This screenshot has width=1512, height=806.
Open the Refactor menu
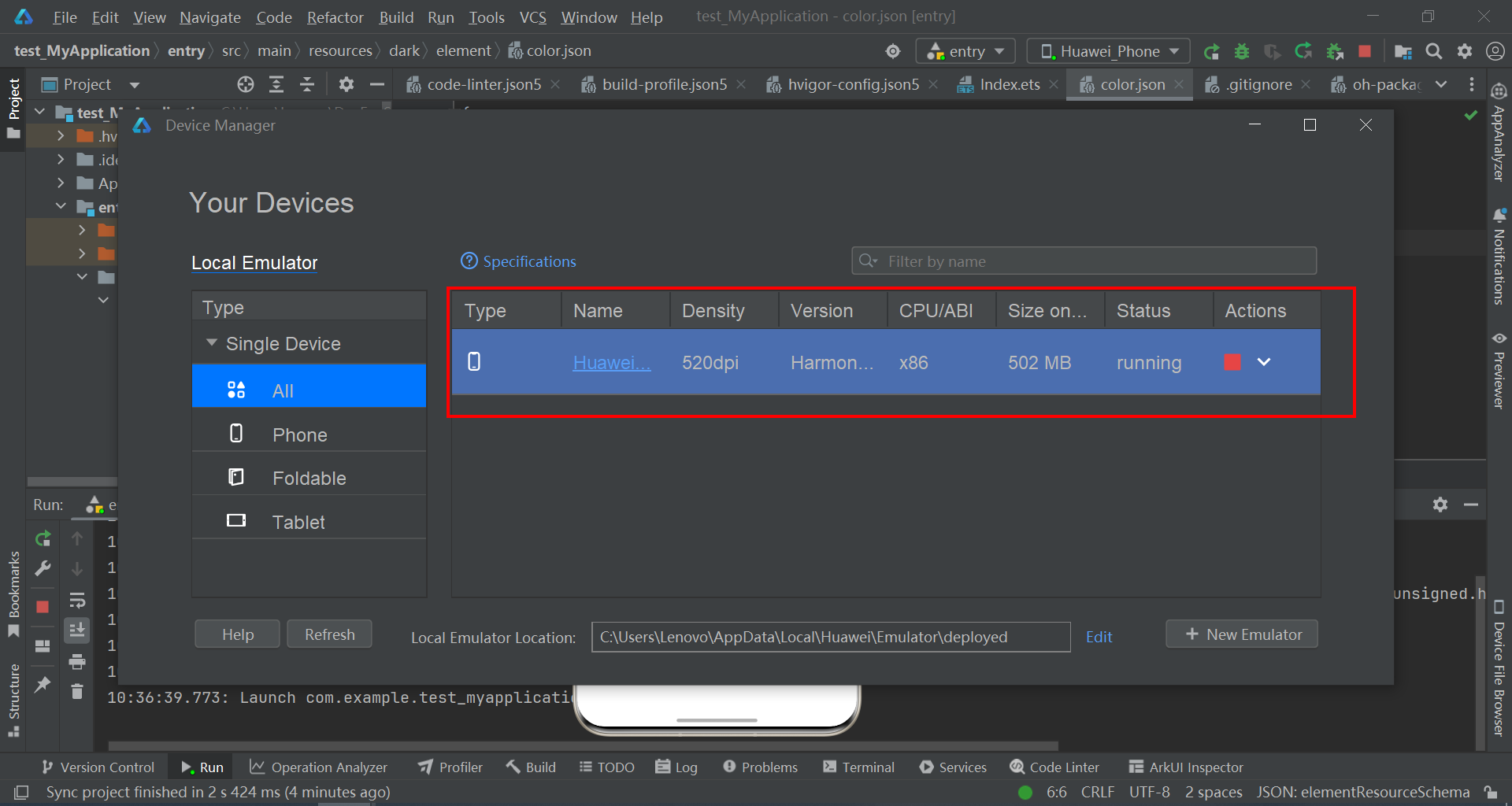pyautogui.click(x=335, y=17)
